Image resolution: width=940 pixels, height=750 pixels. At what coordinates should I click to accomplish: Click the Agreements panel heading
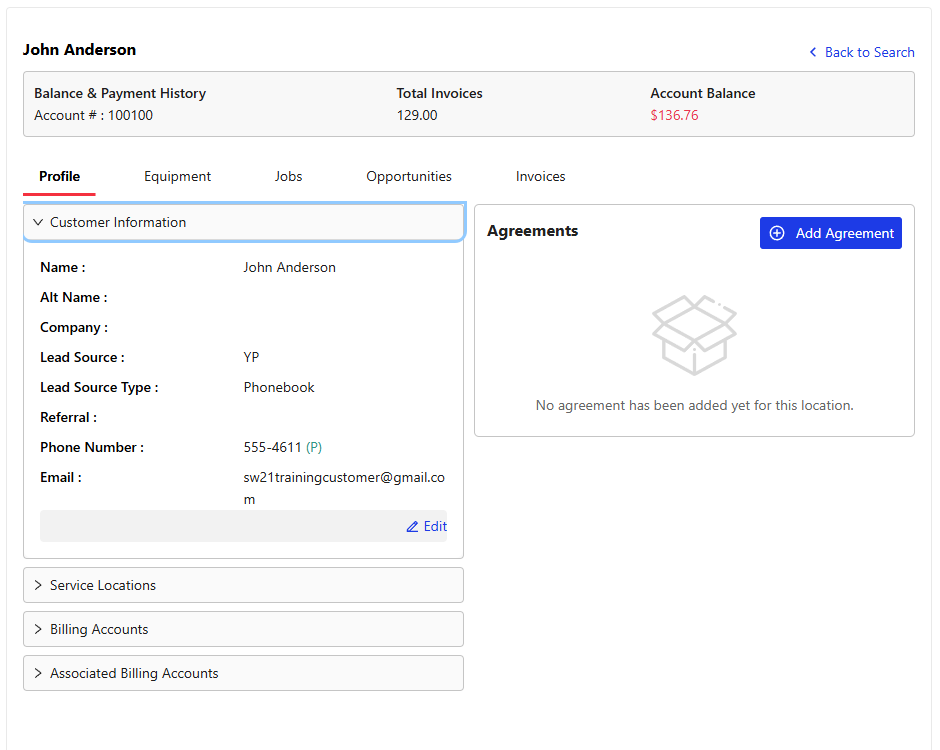click(532, 231)
